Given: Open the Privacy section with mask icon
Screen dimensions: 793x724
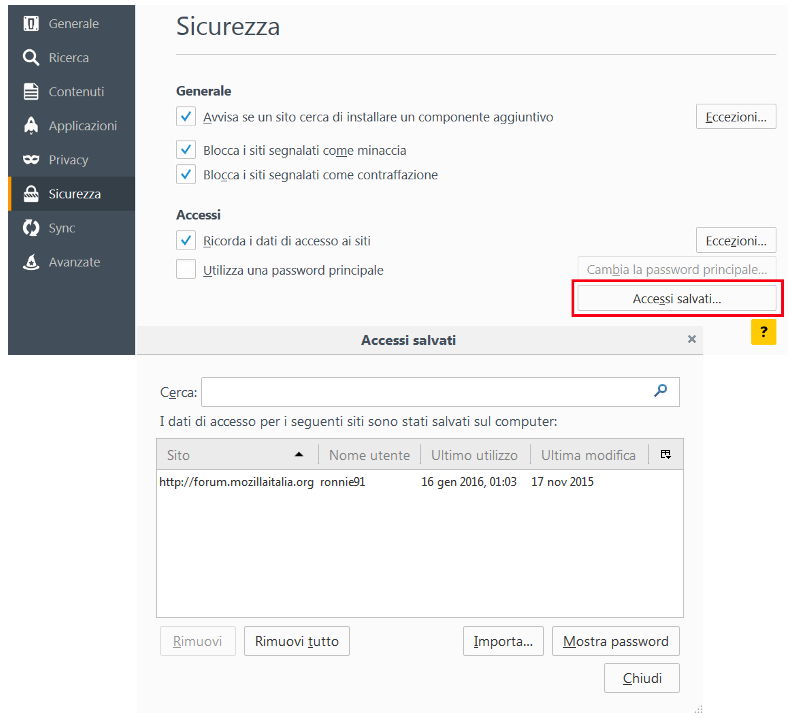Looking at the screenshot, I should tap(68, 160).
